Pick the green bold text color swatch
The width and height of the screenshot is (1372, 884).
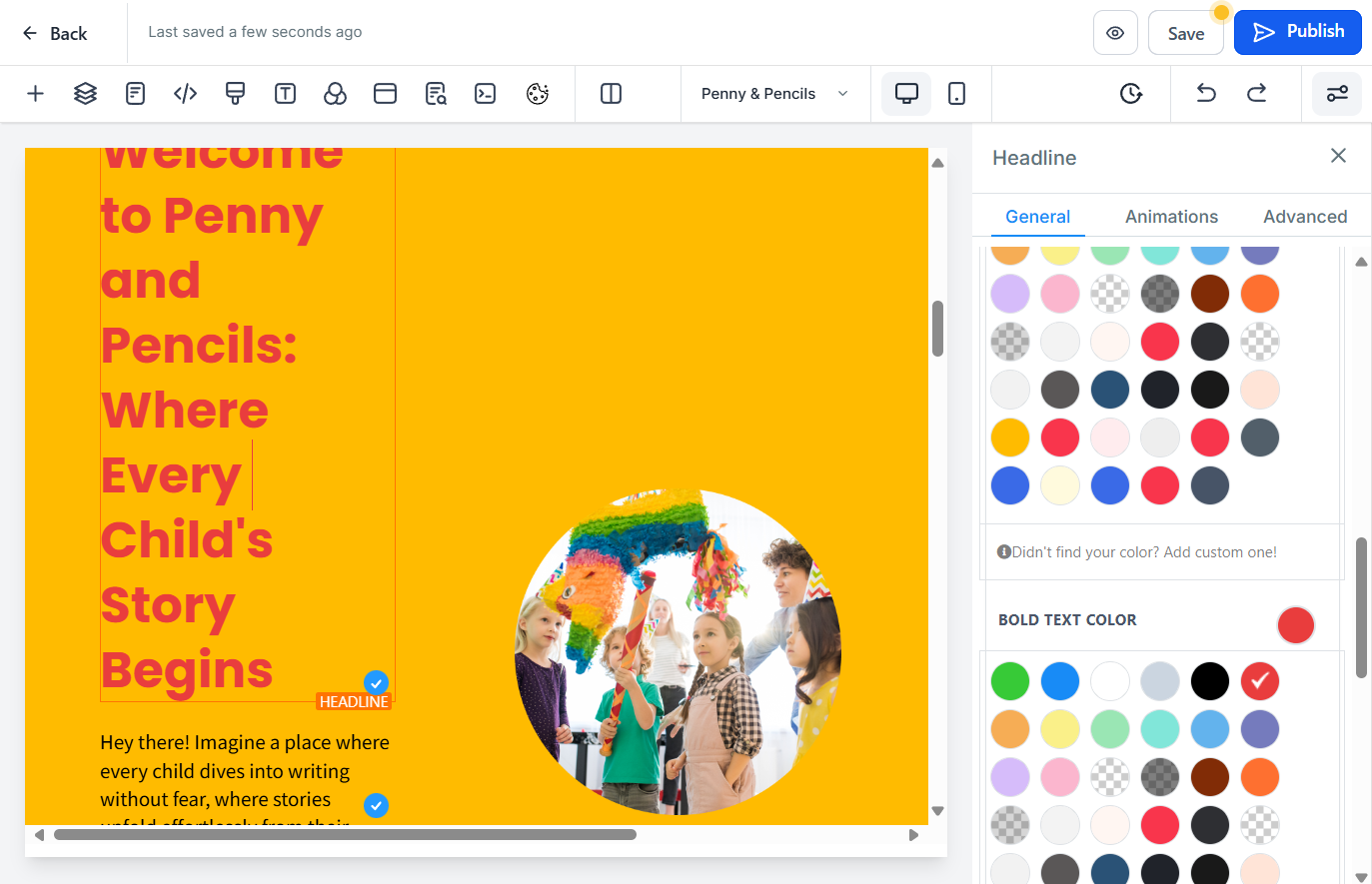[1010, 681]
